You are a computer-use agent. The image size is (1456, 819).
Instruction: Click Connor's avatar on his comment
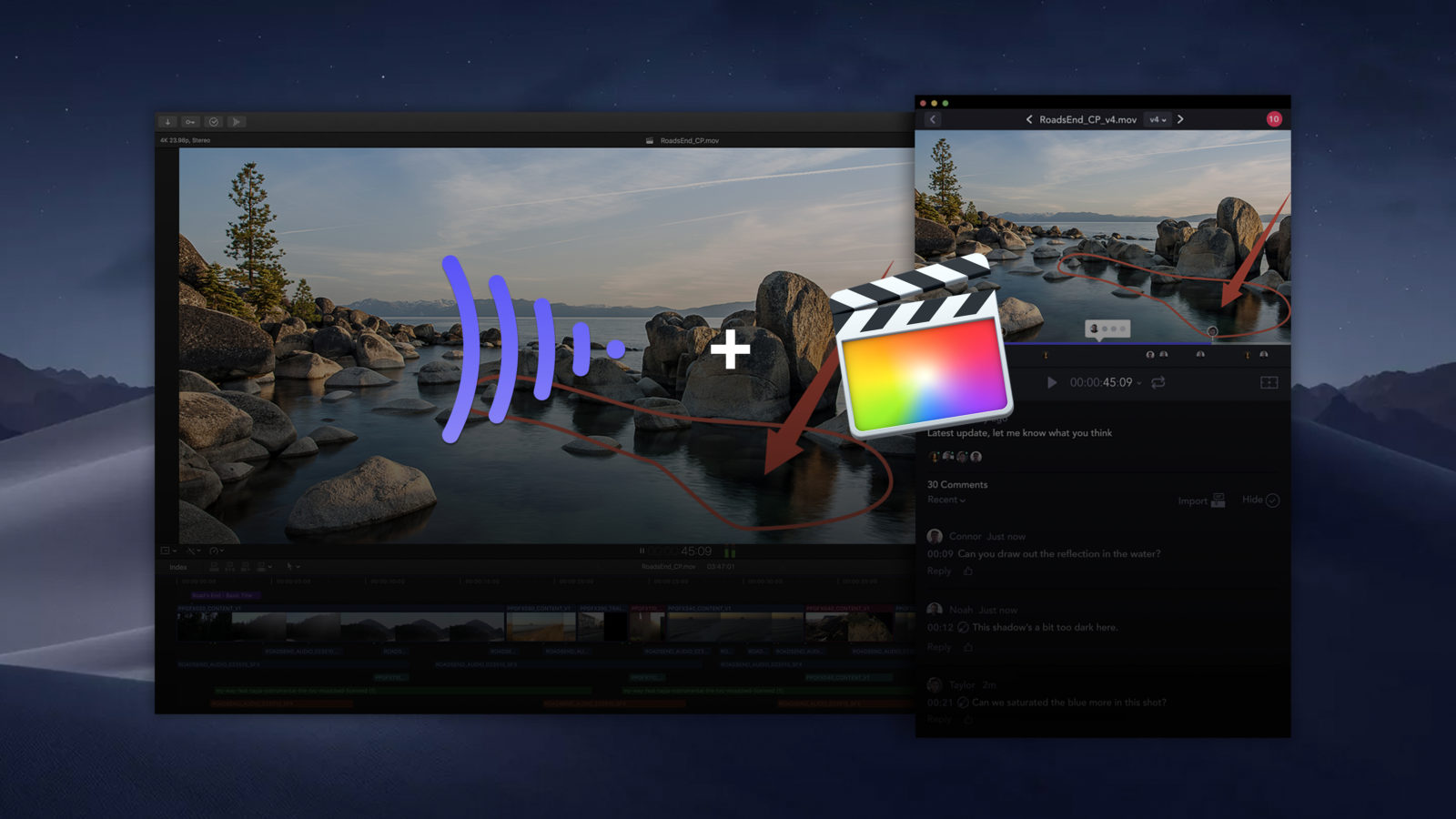coord(935,536)
